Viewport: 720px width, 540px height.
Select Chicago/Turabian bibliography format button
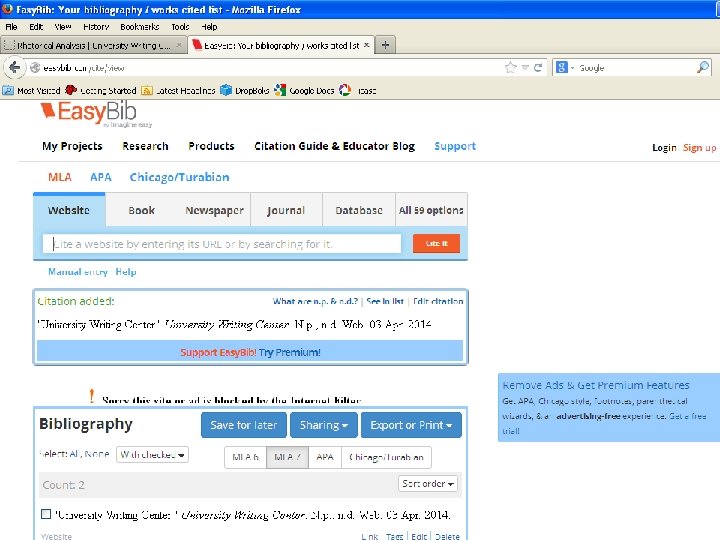click(387, 457)
